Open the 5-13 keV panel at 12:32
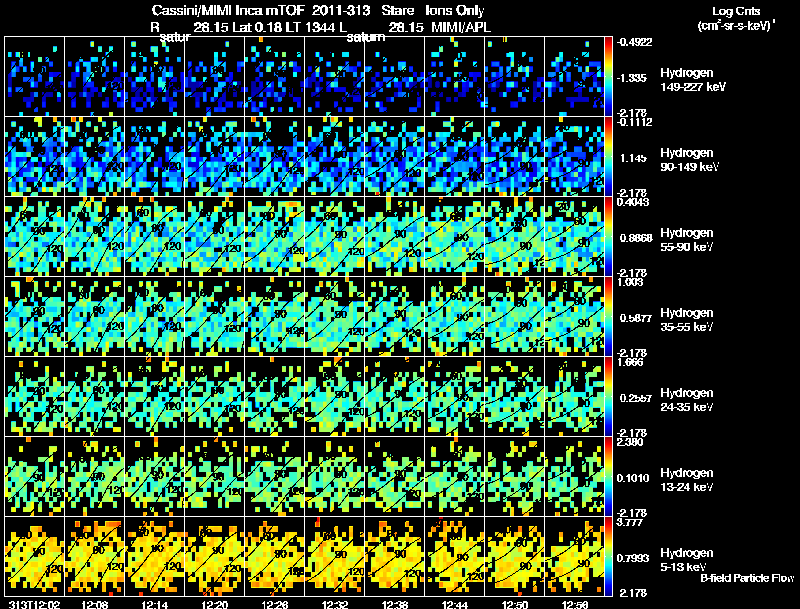 [335, 557]
